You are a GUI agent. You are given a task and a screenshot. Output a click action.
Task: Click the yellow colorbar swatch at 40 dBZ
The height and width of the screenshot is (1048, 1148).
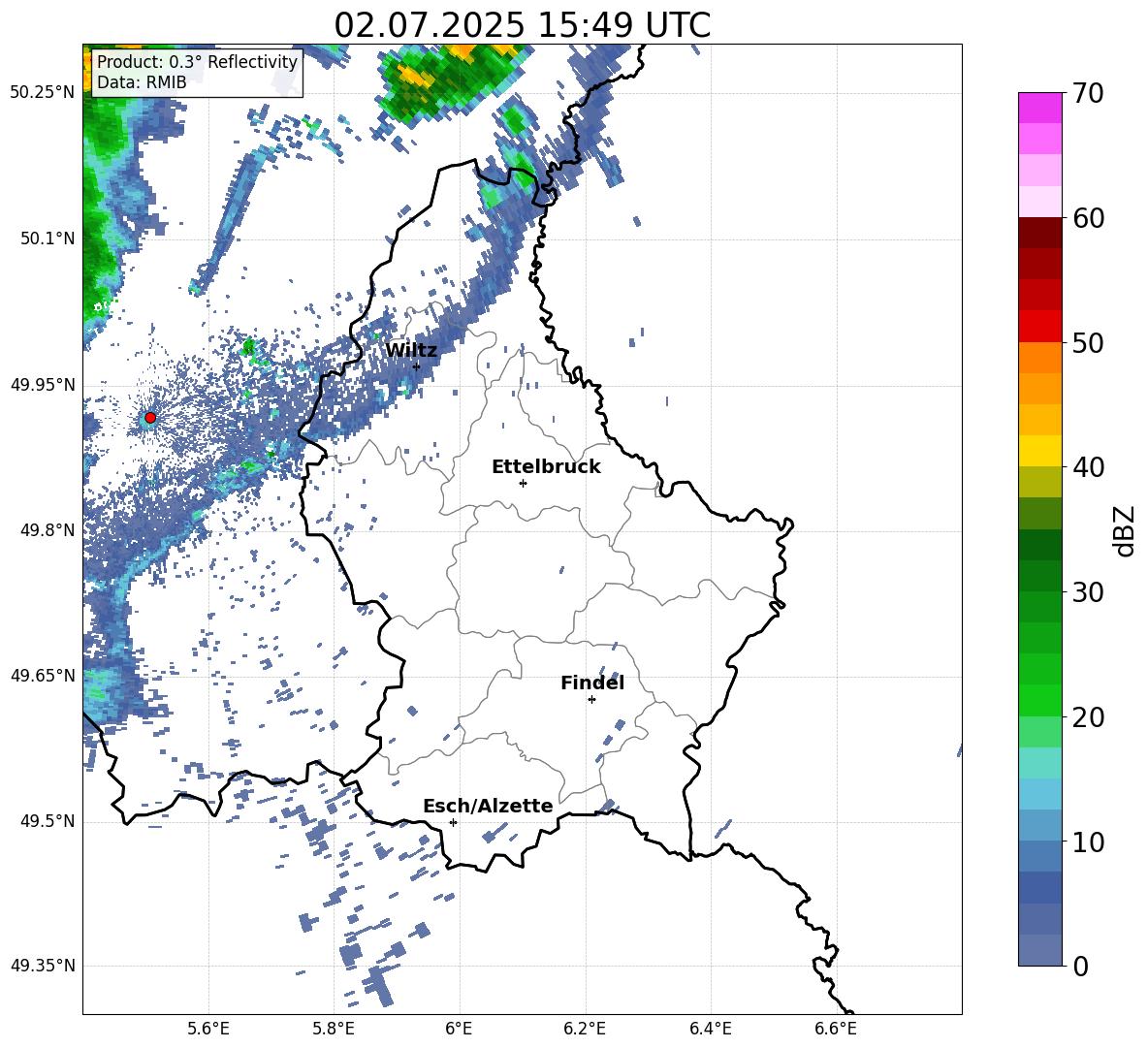1039,451
